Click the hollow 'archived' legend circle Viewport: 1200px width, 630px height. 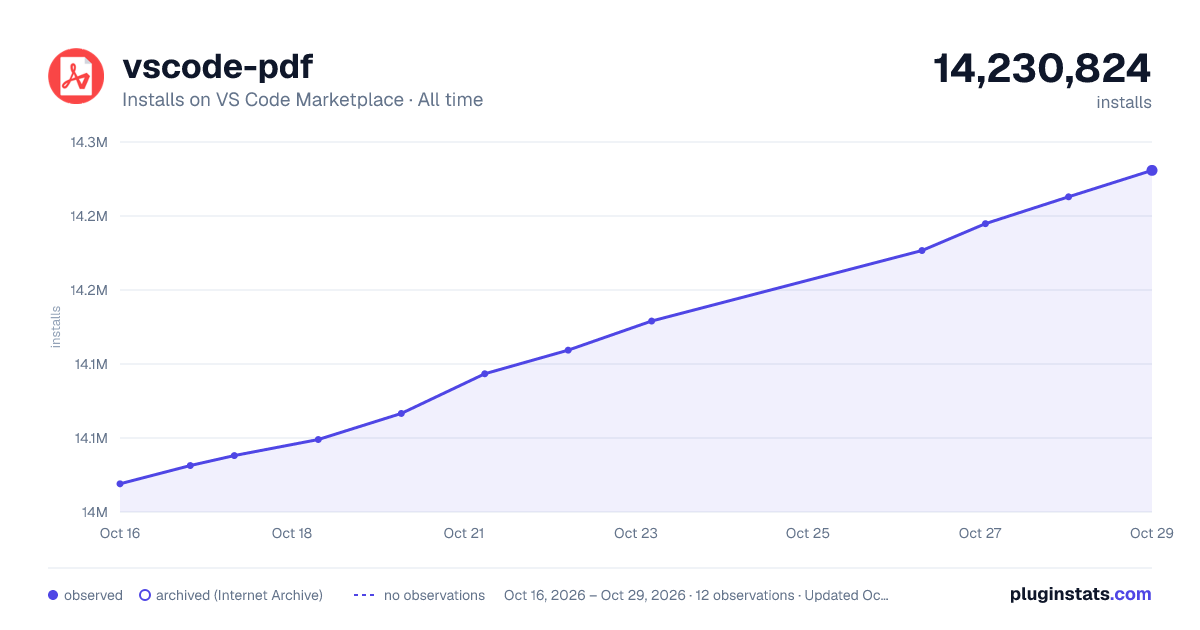[x=144, y=595]
